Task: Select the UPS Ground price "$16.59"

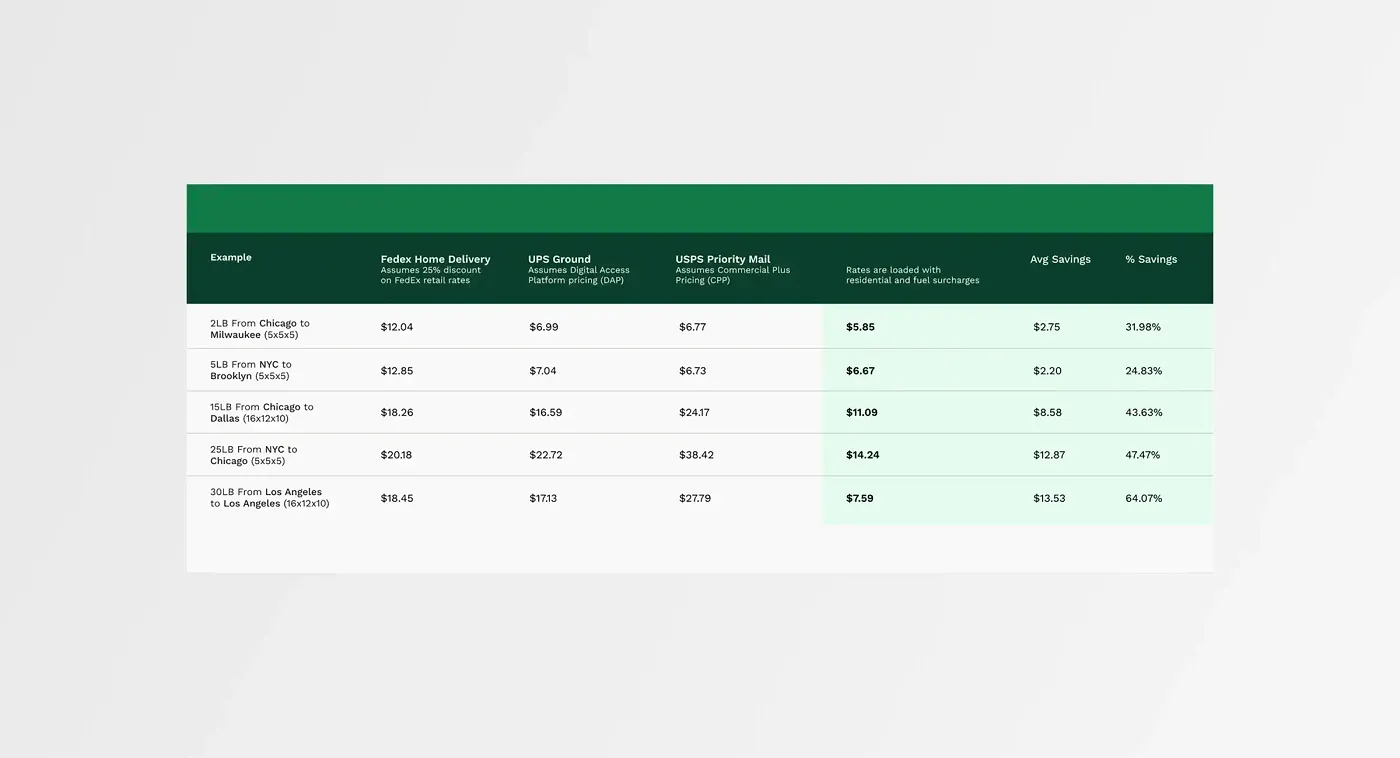Action: pyautogui.click(x=546, y=412)
